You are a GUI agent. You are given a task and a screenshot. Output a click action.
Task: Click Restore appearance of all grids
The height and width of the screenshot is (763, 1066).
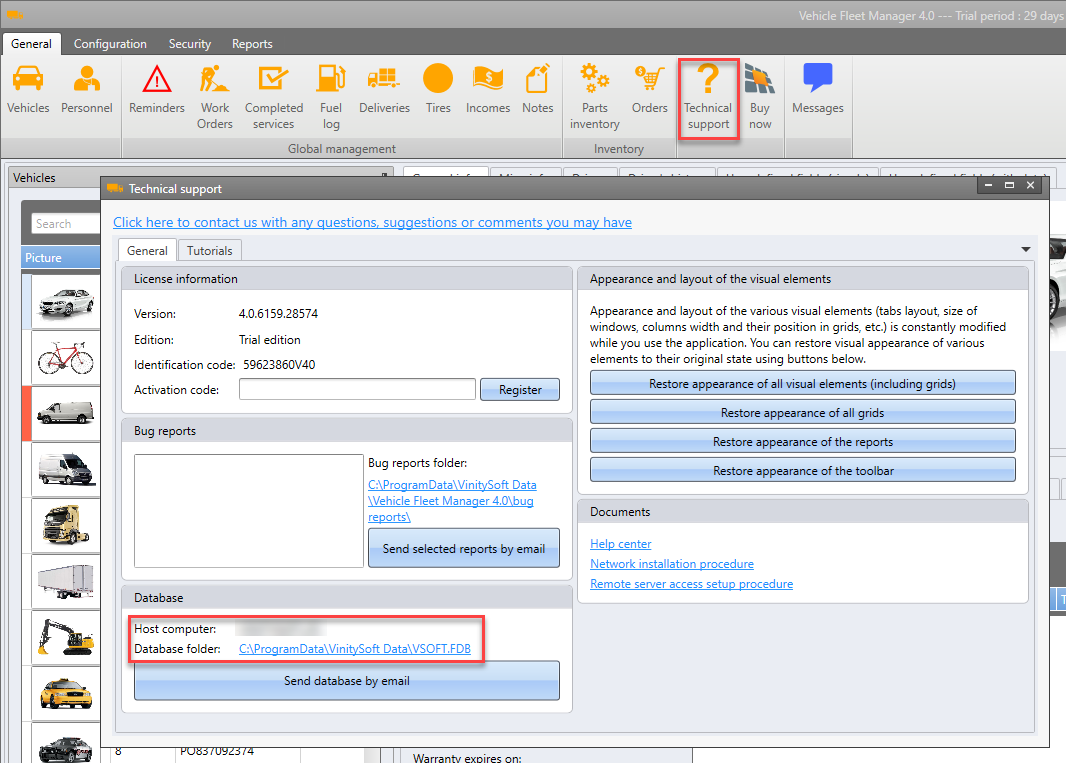[802, 413]
